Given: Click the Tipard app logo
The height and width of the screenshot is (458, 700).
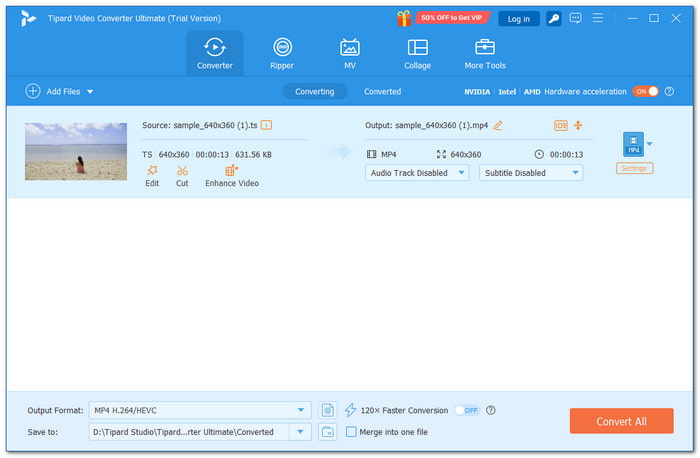Looking at the screenshot, I should click(28, 18).
